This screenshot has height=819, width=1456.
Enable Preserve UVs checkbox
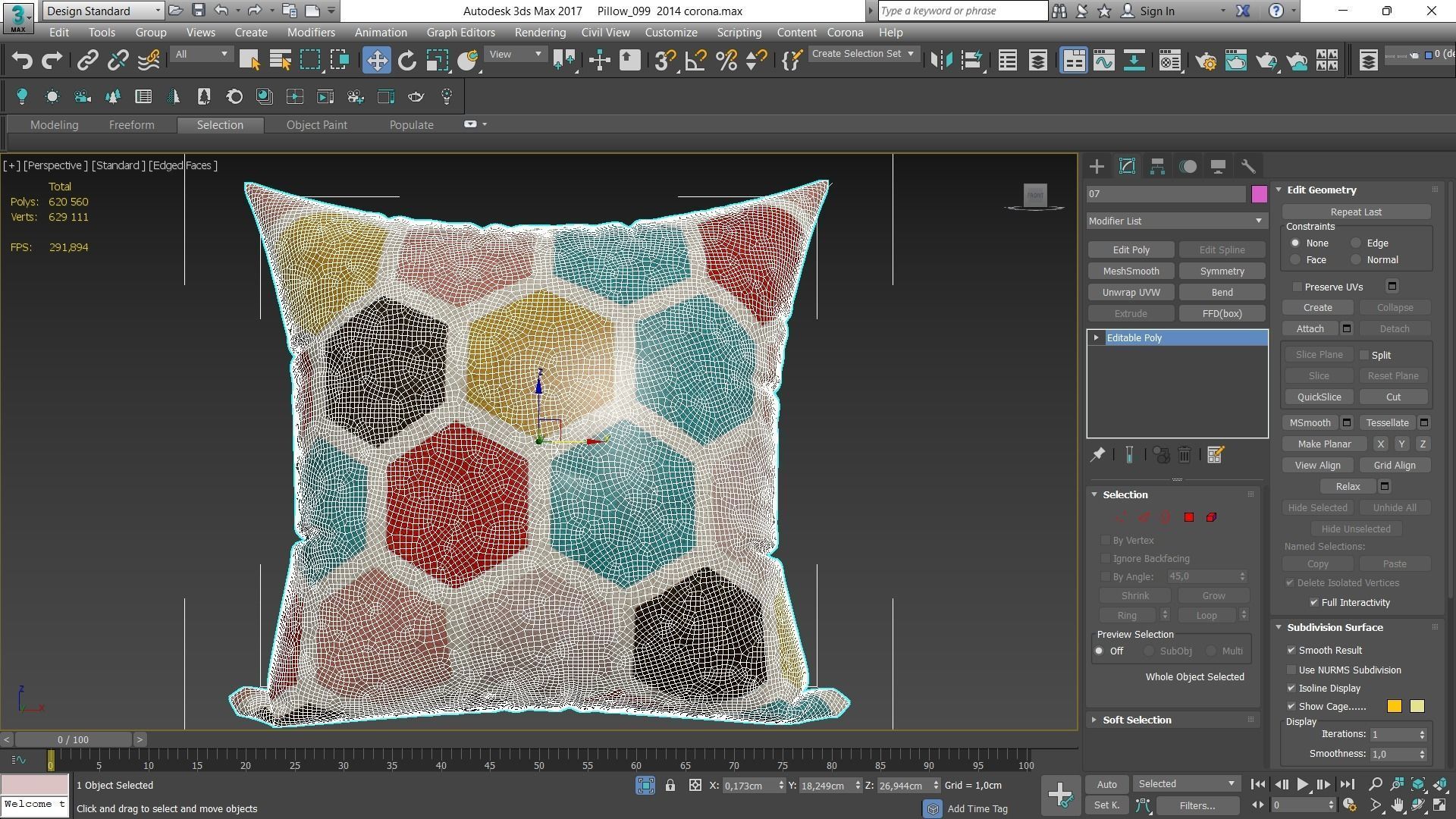1298,287
